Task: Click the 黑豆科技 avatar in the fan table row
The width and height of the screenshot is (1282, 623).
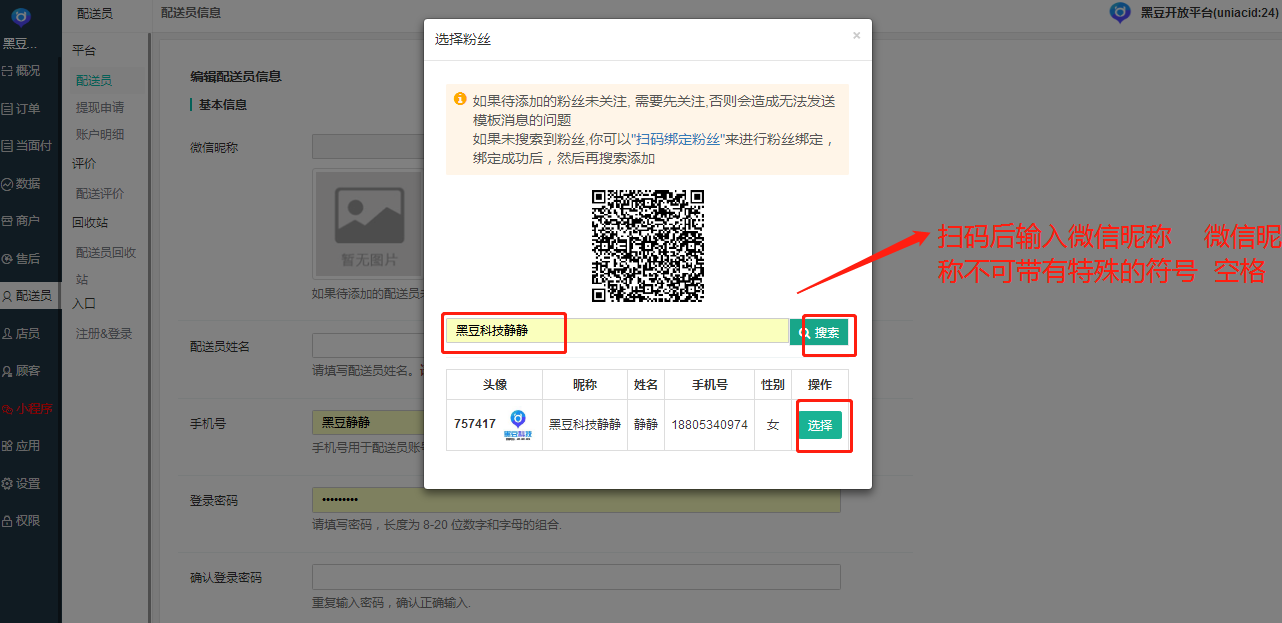Action: pyautogui.click(x=518, y=424)
